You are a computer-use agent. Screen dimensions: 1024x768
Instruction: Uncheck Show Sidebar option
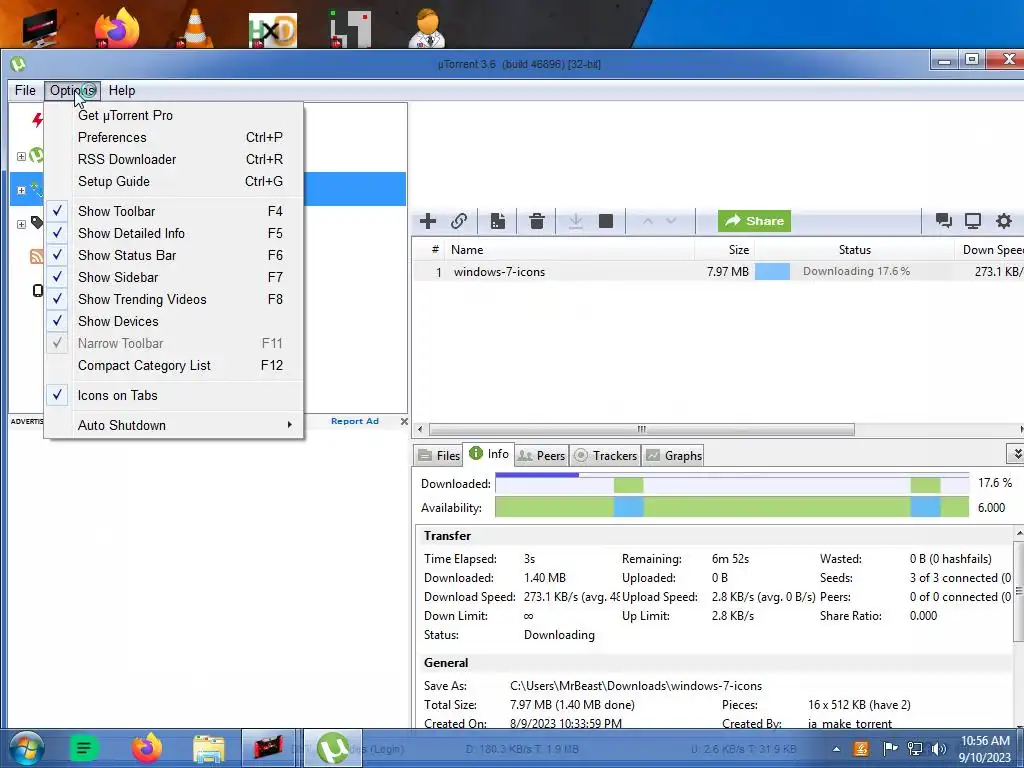coord(174,278)
